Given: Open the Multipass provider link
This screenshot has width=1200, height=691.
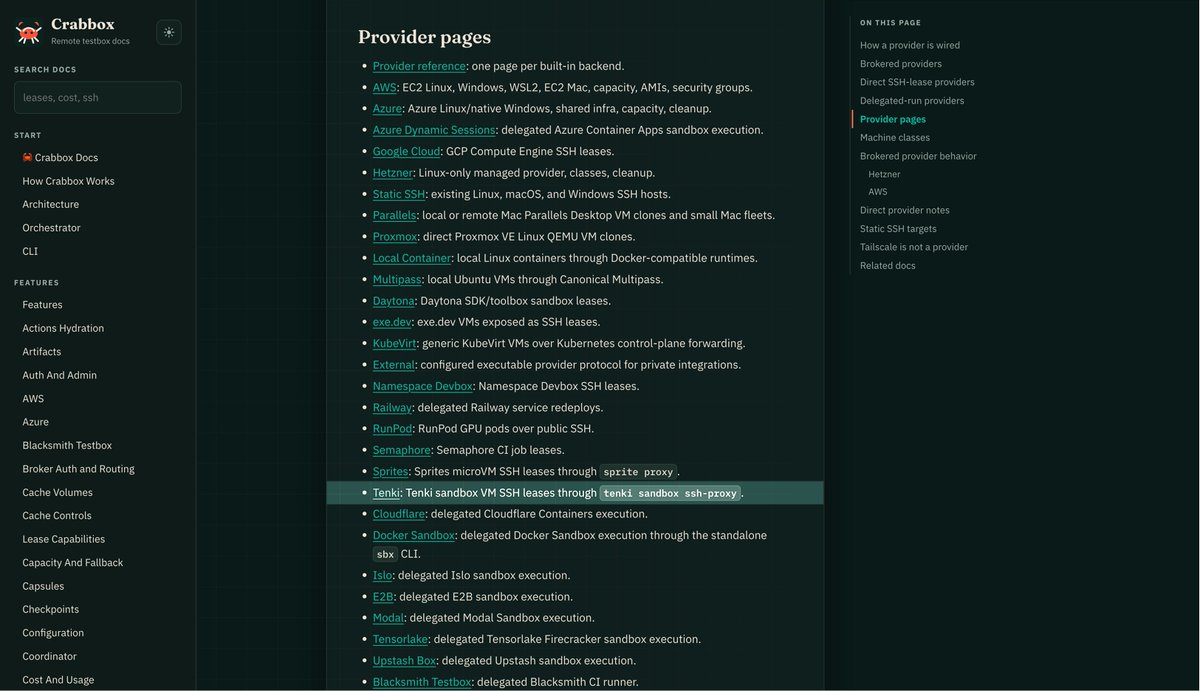Looking at the screenshot, I should point(397,279).
